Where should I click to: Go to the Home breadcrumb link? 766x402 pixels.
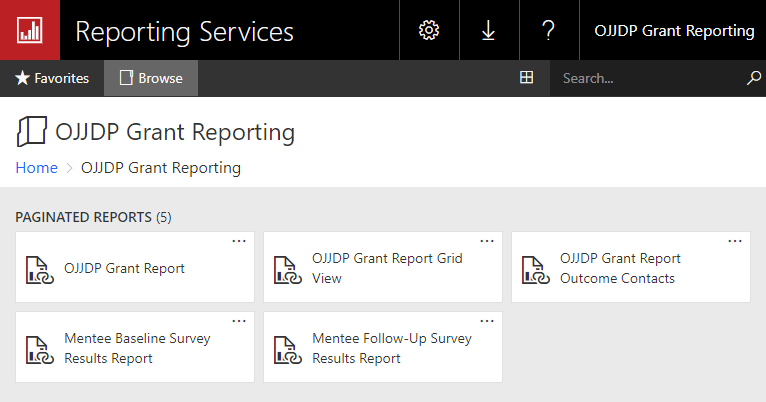pyautogui.click(x=37, y=168)
